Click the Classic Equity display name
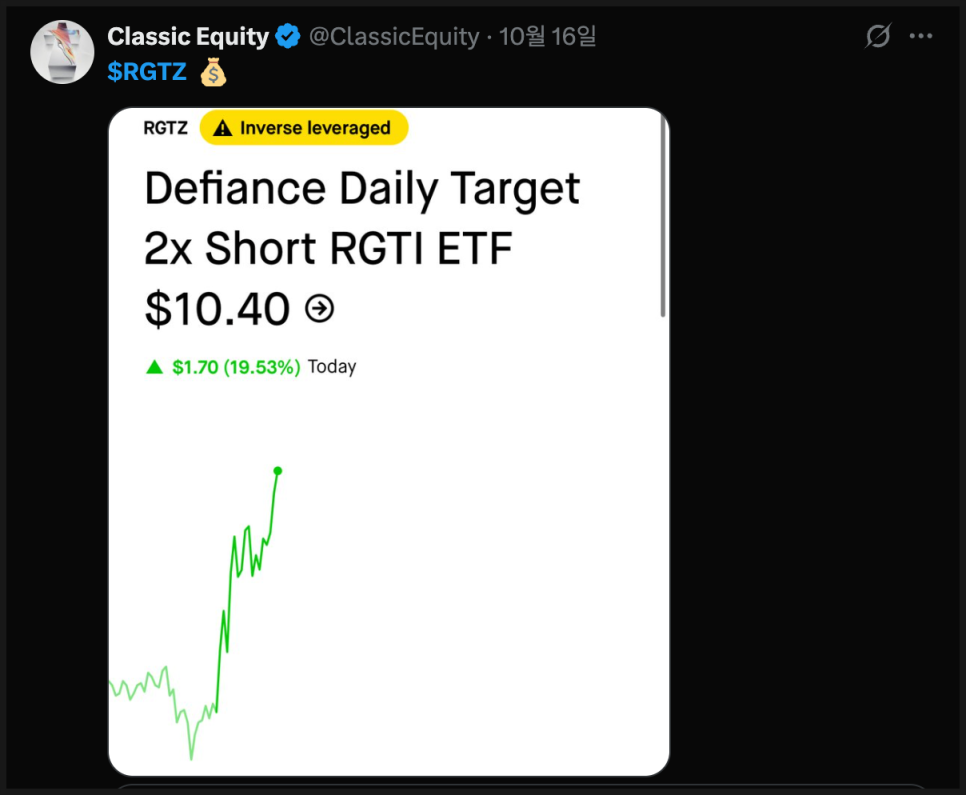This screenshot has width=966, height=795. pos(188,37)
